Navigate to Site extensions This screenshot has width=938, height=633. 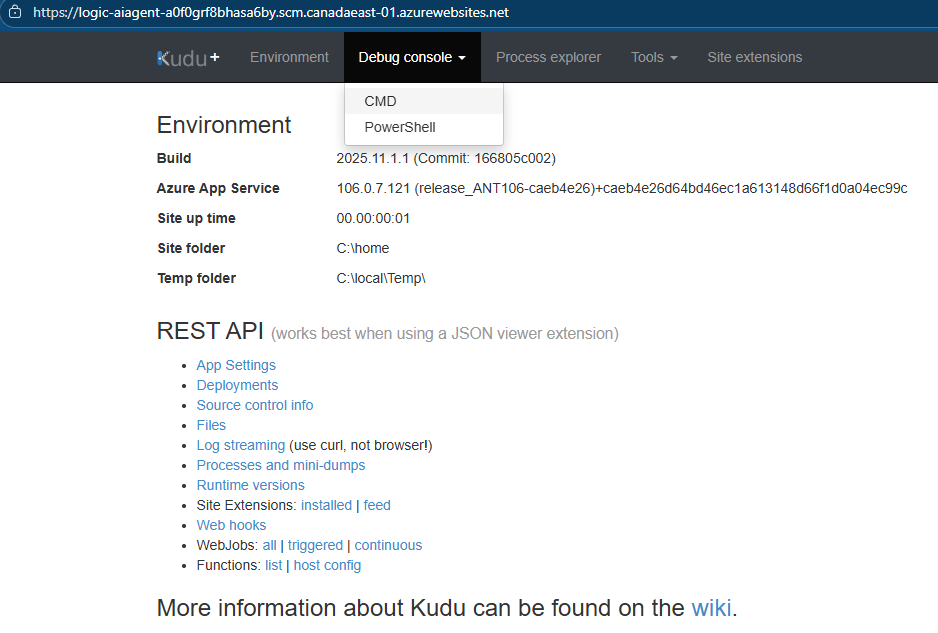(x=754, y=58)
